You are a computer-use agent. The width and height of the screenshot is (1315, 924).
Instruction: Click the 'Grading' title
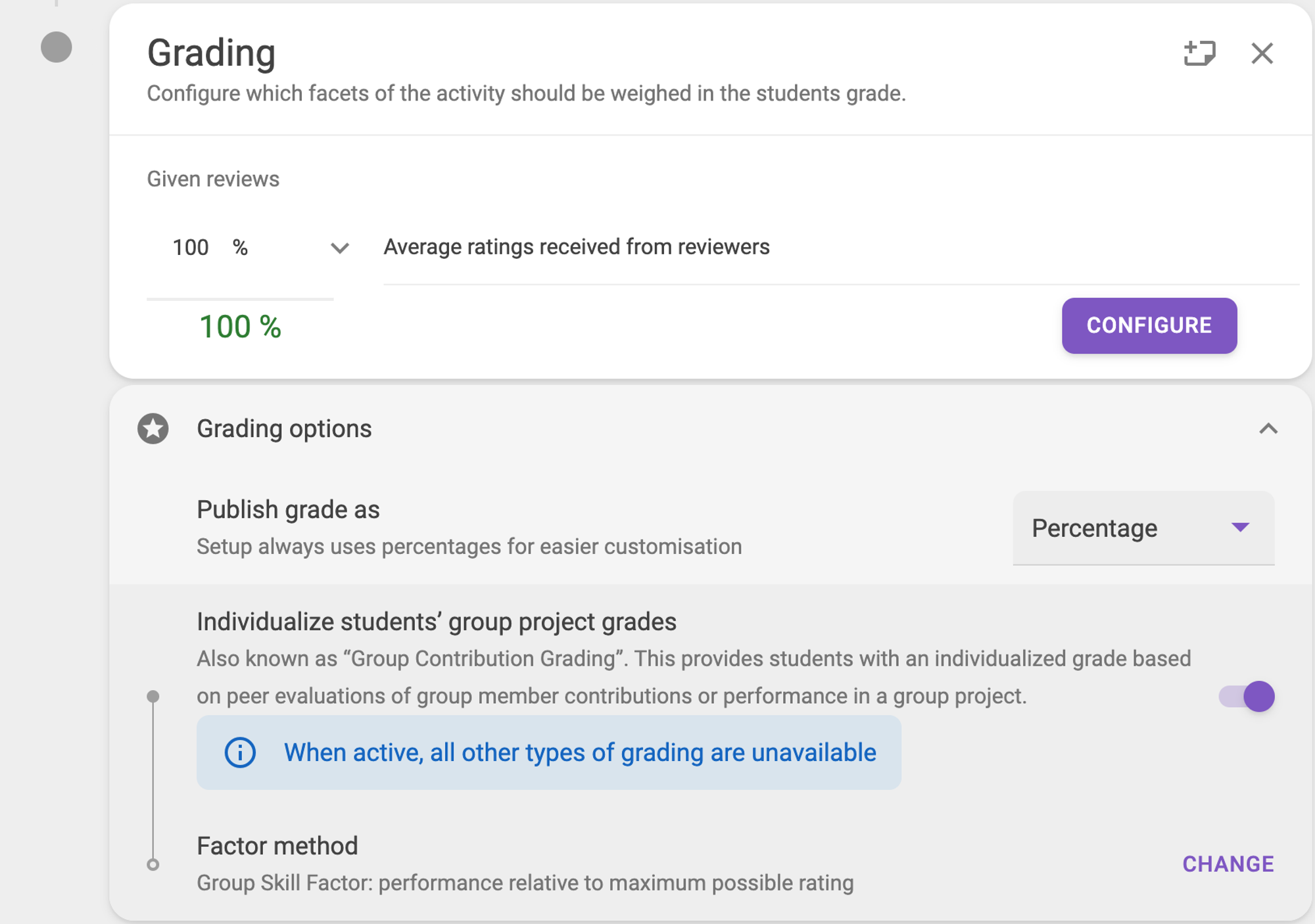point(211,53)
